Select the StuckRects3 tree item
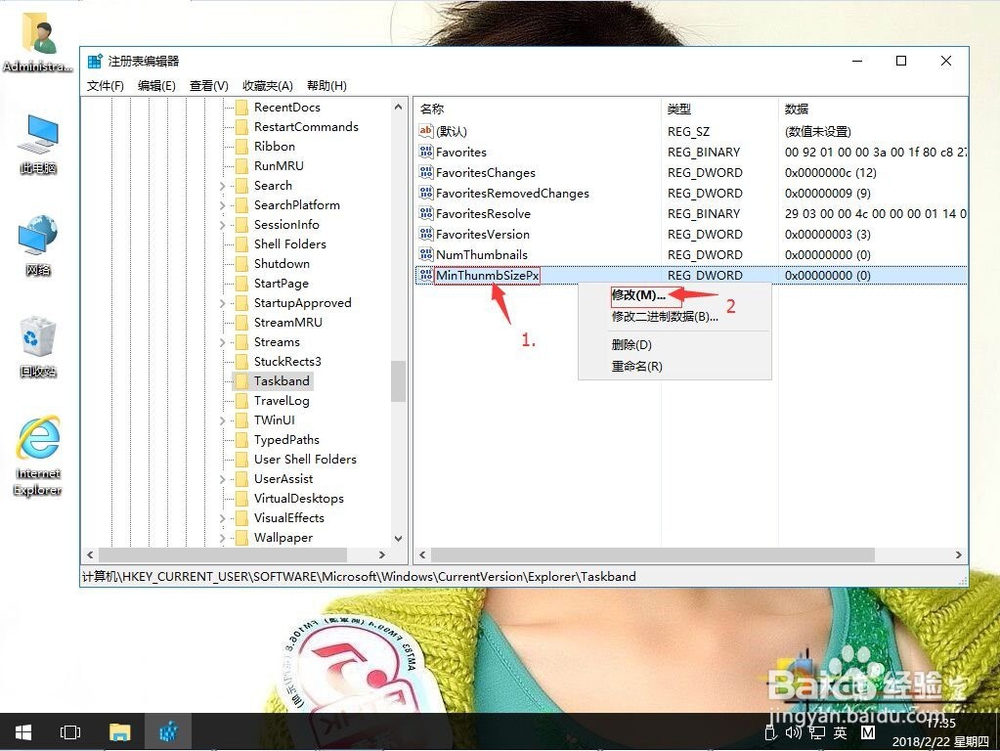This screenshot has height=751, width=1000. coord(288,361)
